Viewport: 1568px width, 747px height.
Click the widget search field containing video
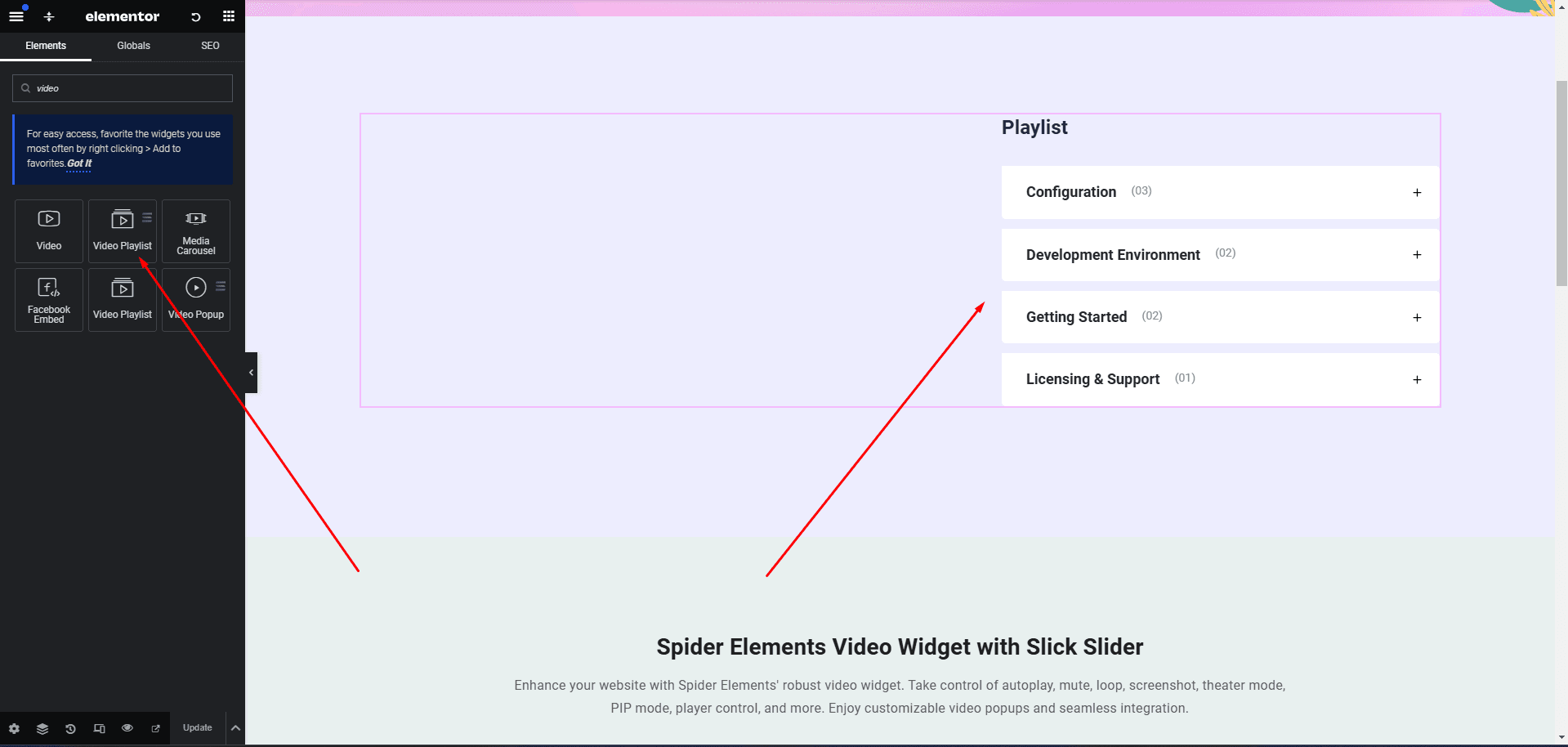[x=123, y=88]
